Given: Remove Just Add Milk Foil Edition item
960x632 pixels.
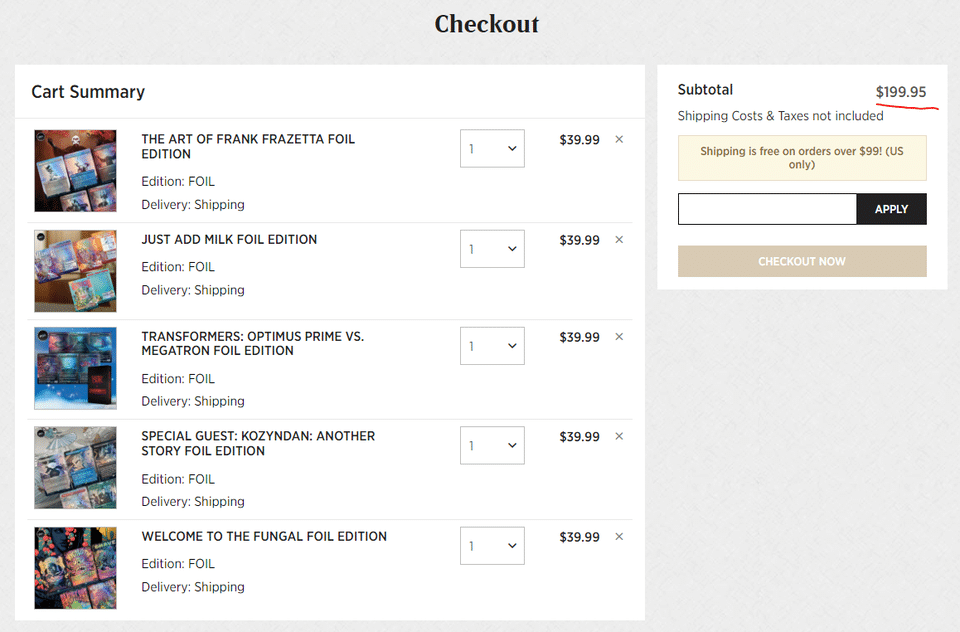Looking at the screenshot, I should point(619,240).
